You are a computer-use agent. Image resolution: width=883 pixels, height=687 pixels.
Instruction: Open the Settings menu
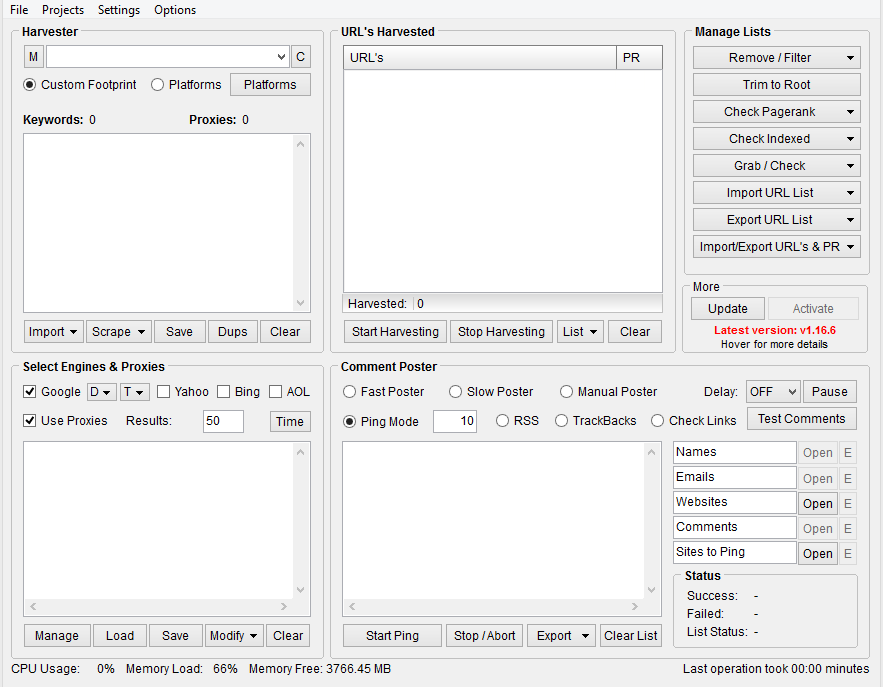(x=119, y=10)
